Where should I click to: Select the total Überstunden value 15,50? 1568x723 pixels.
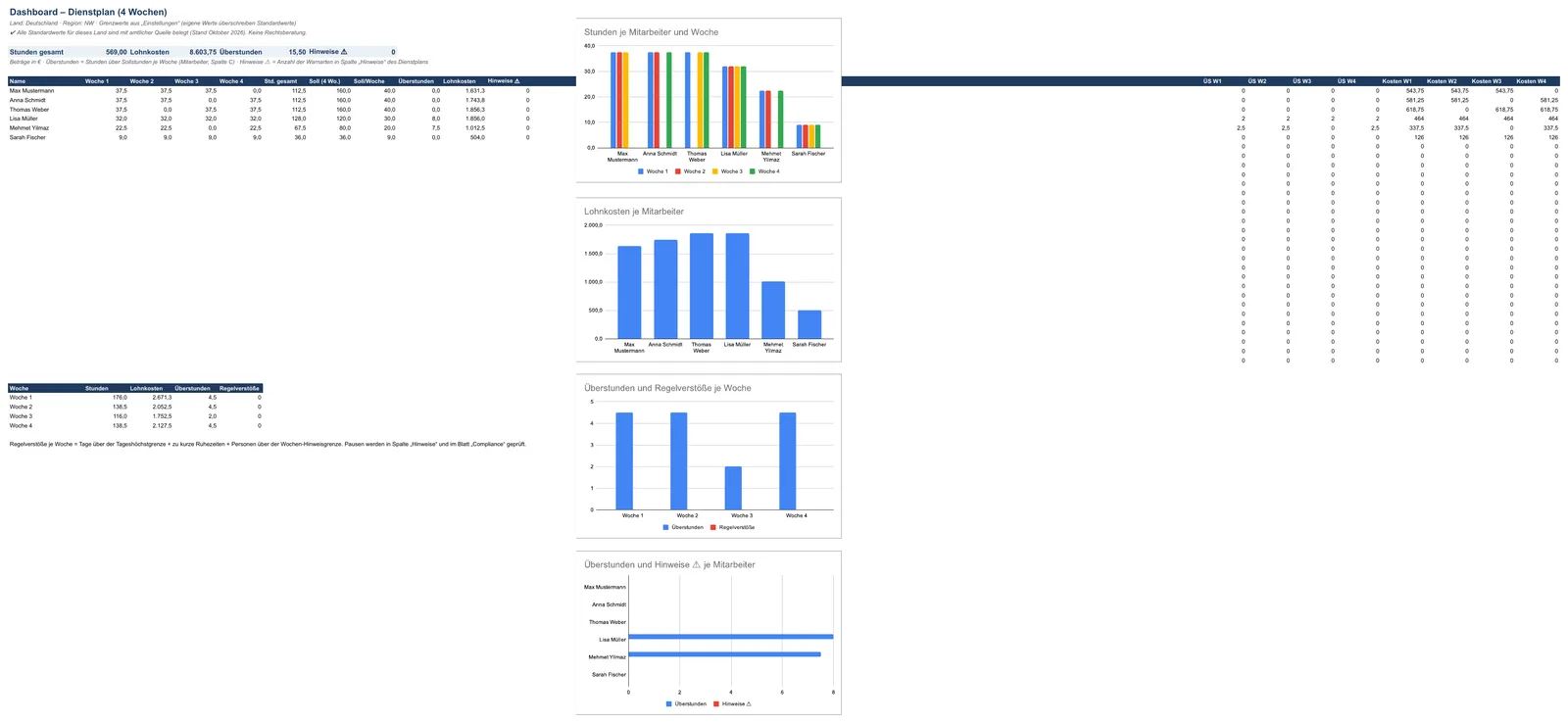click(297, 52)
